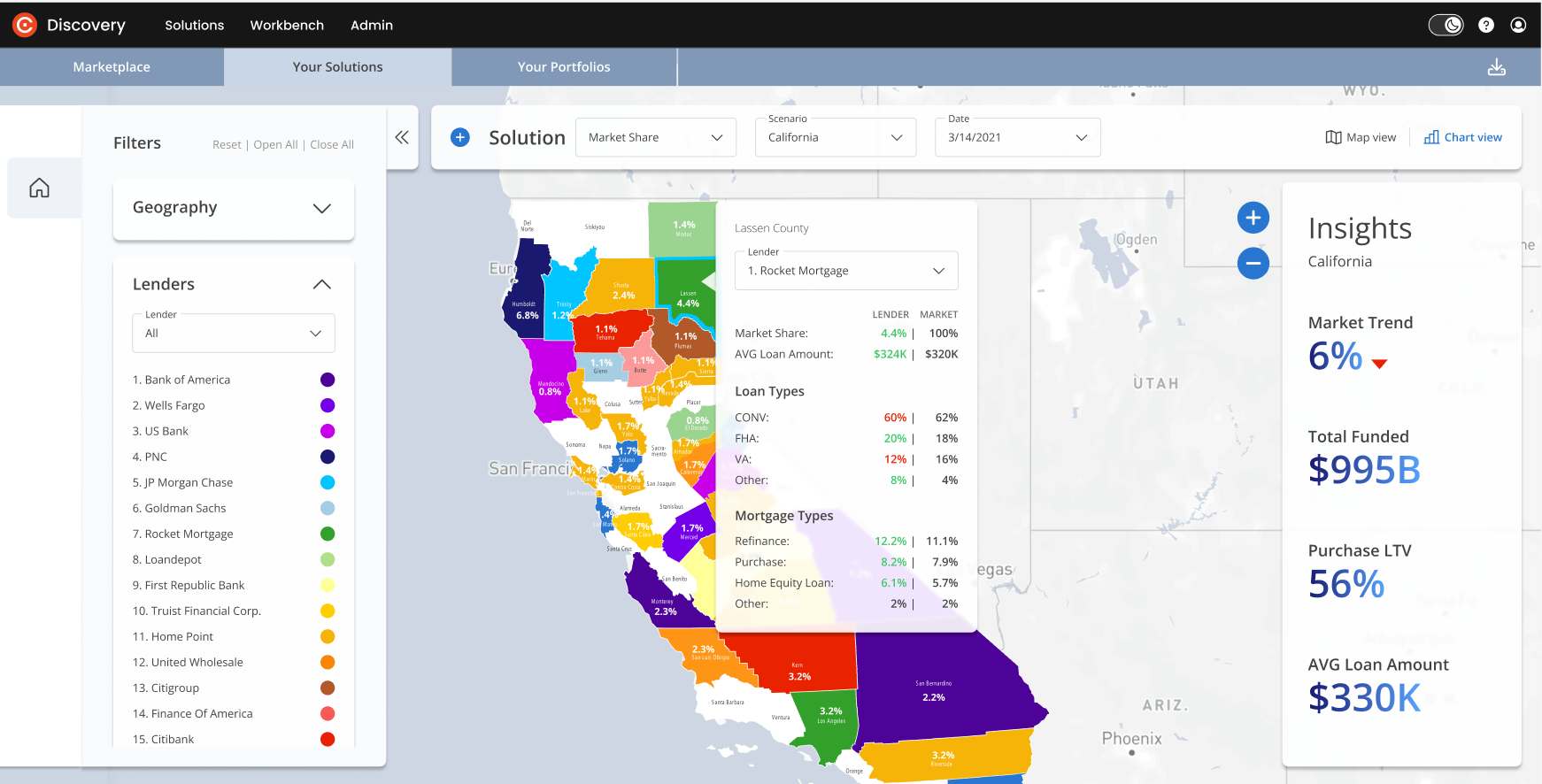Open the Market Share solution dropdown
This screenshot has height=784, width=1542.
tap(656, 137)
